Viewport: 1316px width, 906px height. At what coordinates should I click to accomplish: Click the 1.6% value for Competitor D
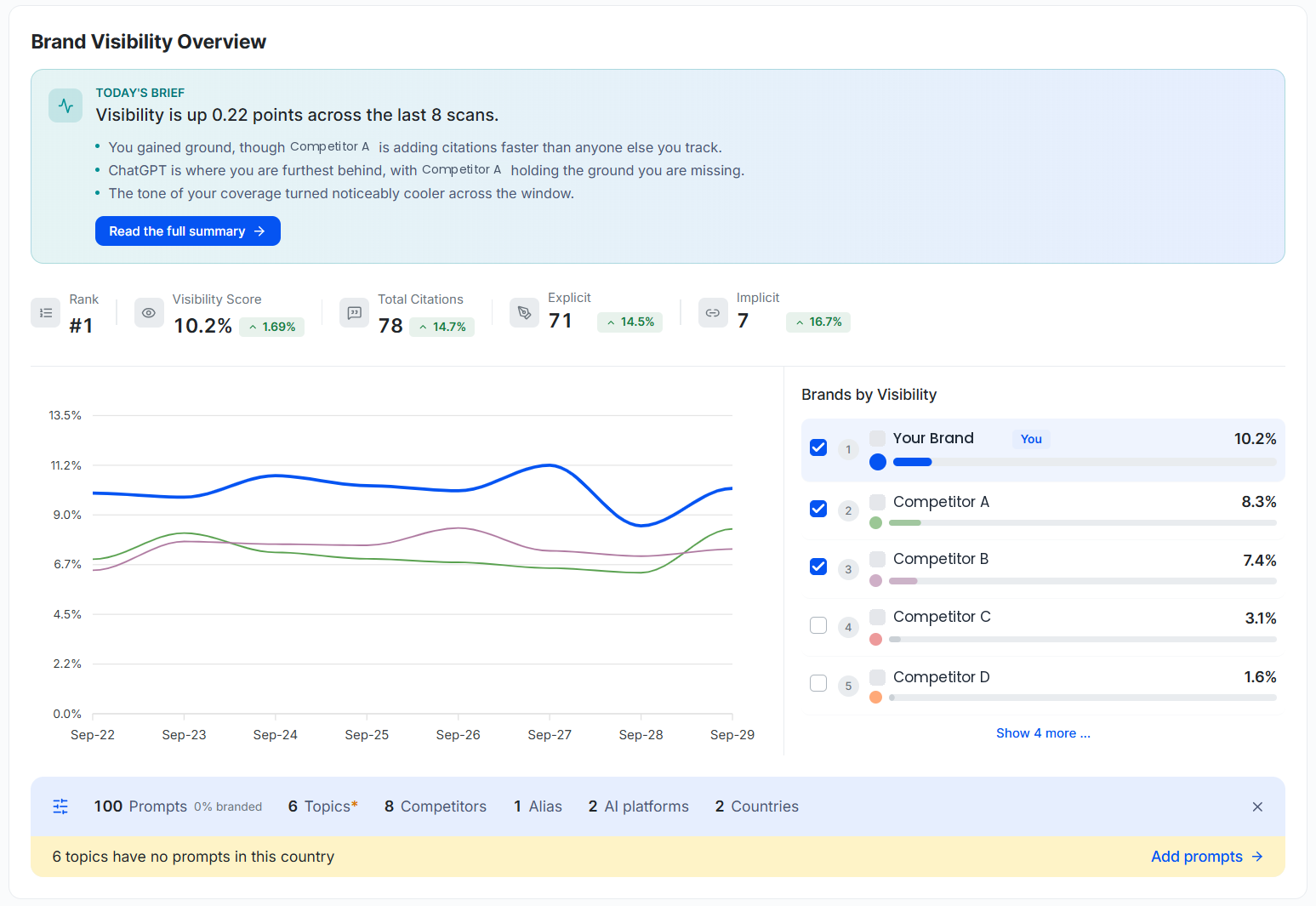[1260, 677]
